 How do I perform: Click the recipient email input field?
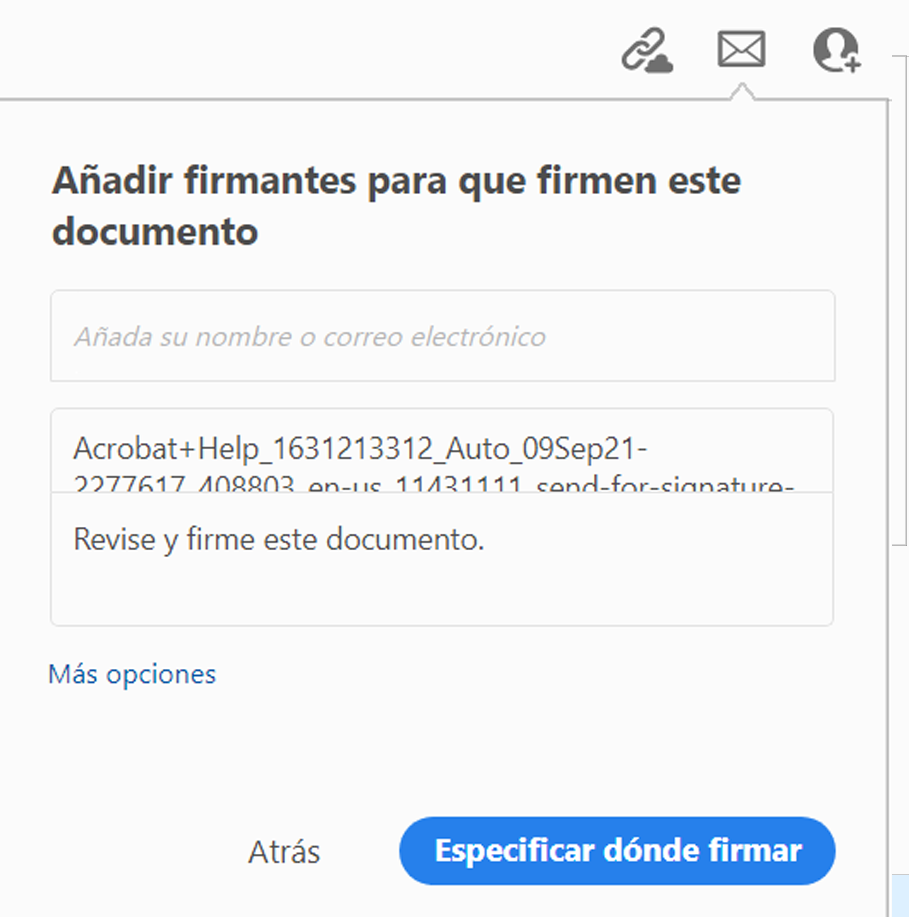pyautogui.click(x=442, y=336)
